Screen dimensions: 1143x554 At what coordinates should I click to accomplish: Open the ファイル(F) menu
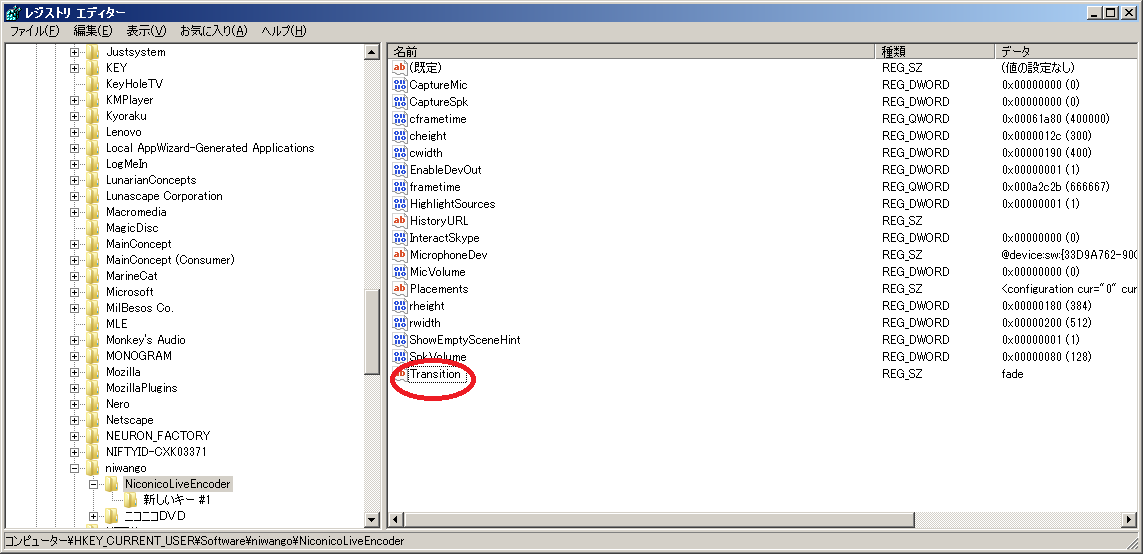pos(34,31)
